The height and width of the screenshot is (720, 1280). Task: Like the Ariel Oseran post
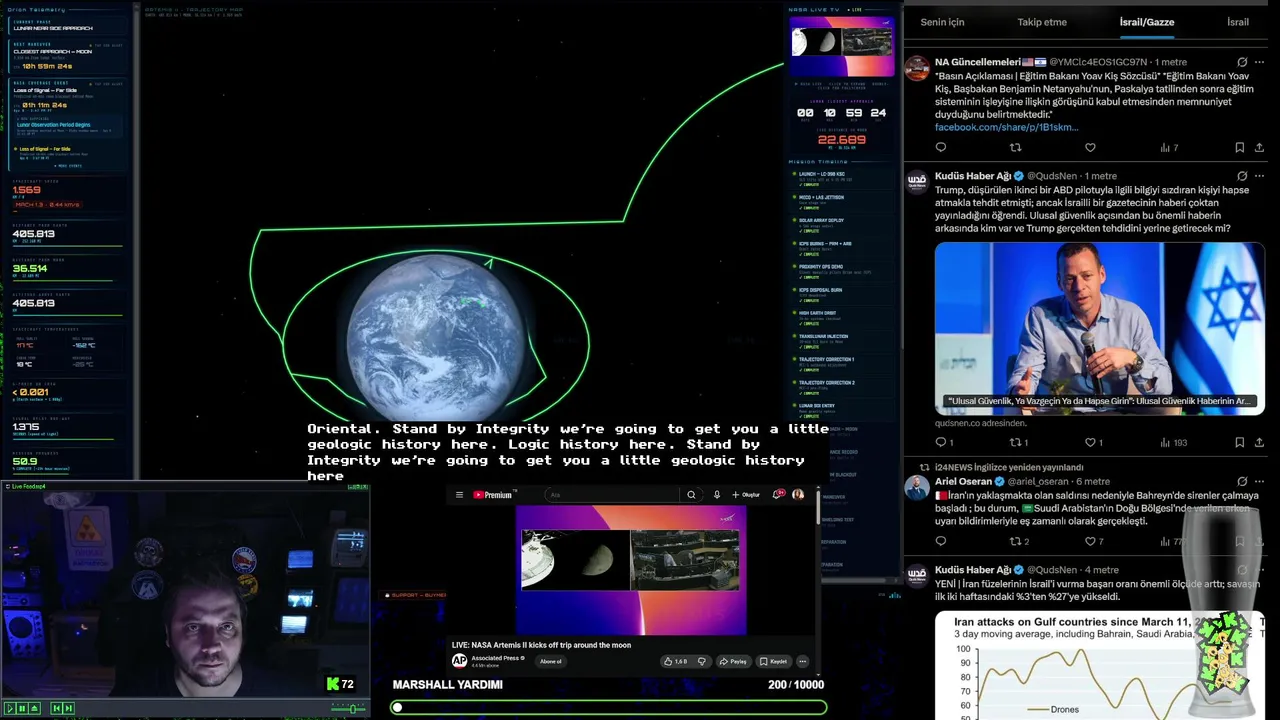1093,541
